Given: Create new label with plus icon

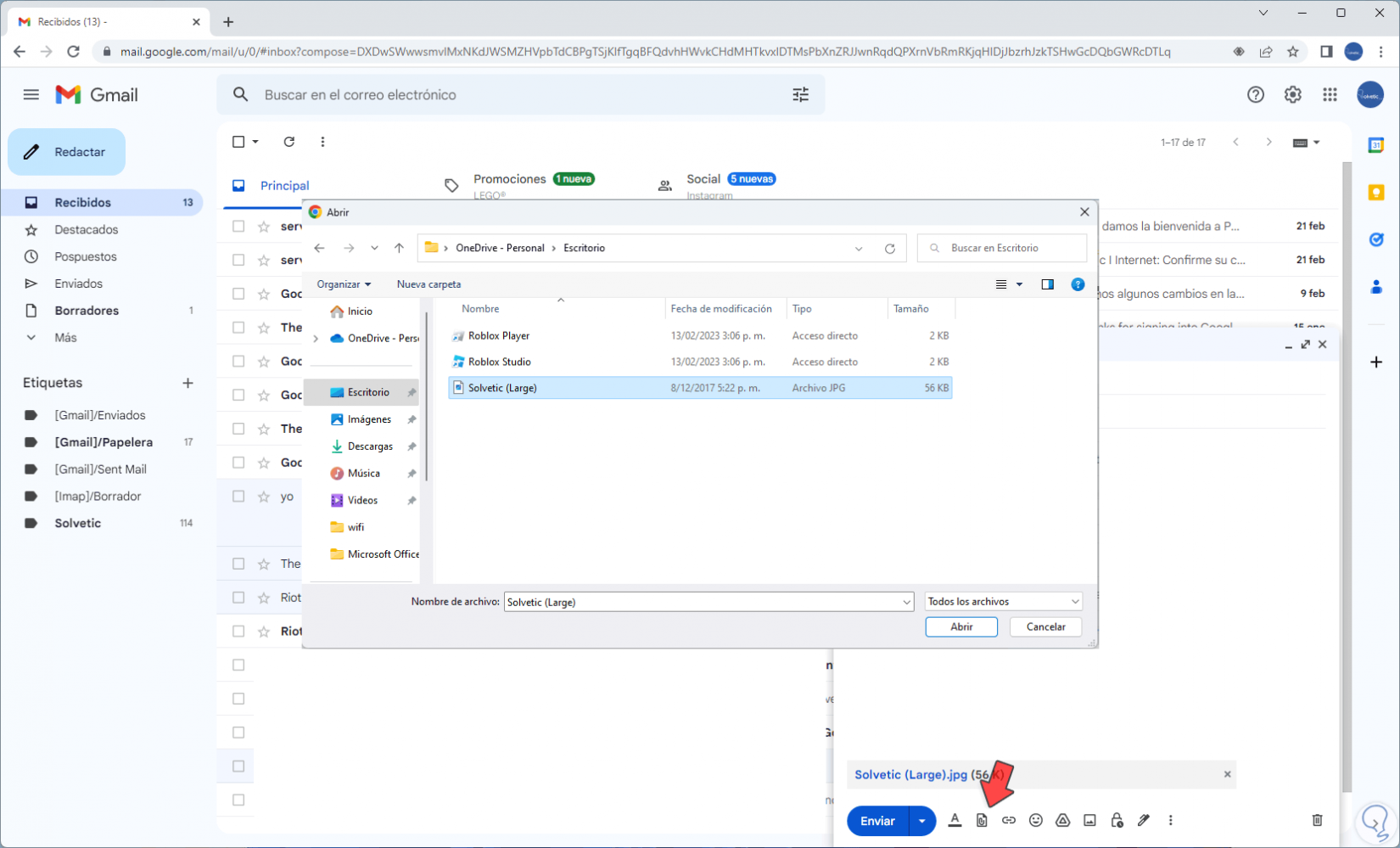Looking at the screenshot, I should pos(188,383).
